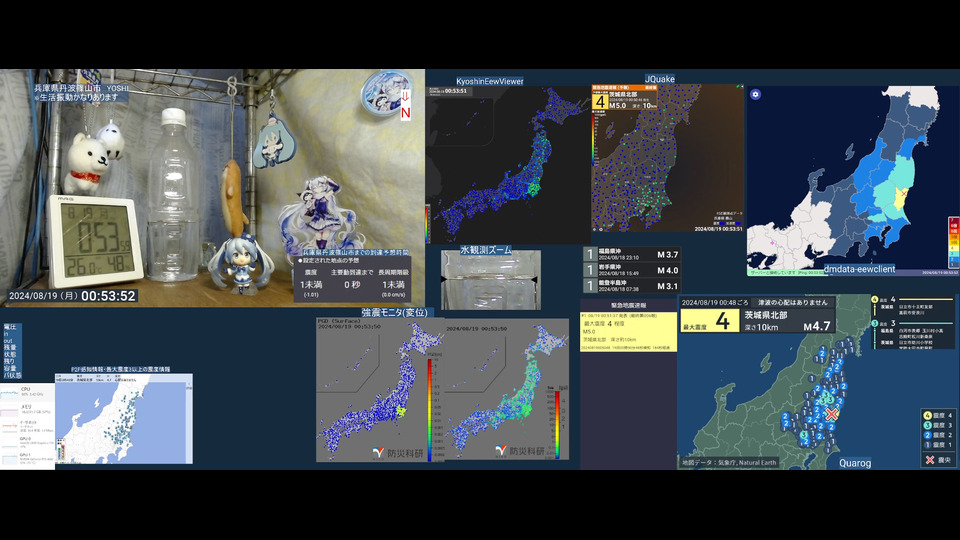Click 地図データ attribution text in Quarog
This screenshot has width=960, height=540.
point(729,463)
